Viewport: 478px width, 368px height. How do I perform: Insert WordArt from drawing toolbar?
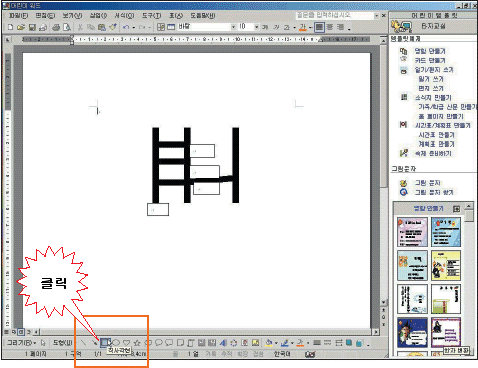[x=223, y=342]
